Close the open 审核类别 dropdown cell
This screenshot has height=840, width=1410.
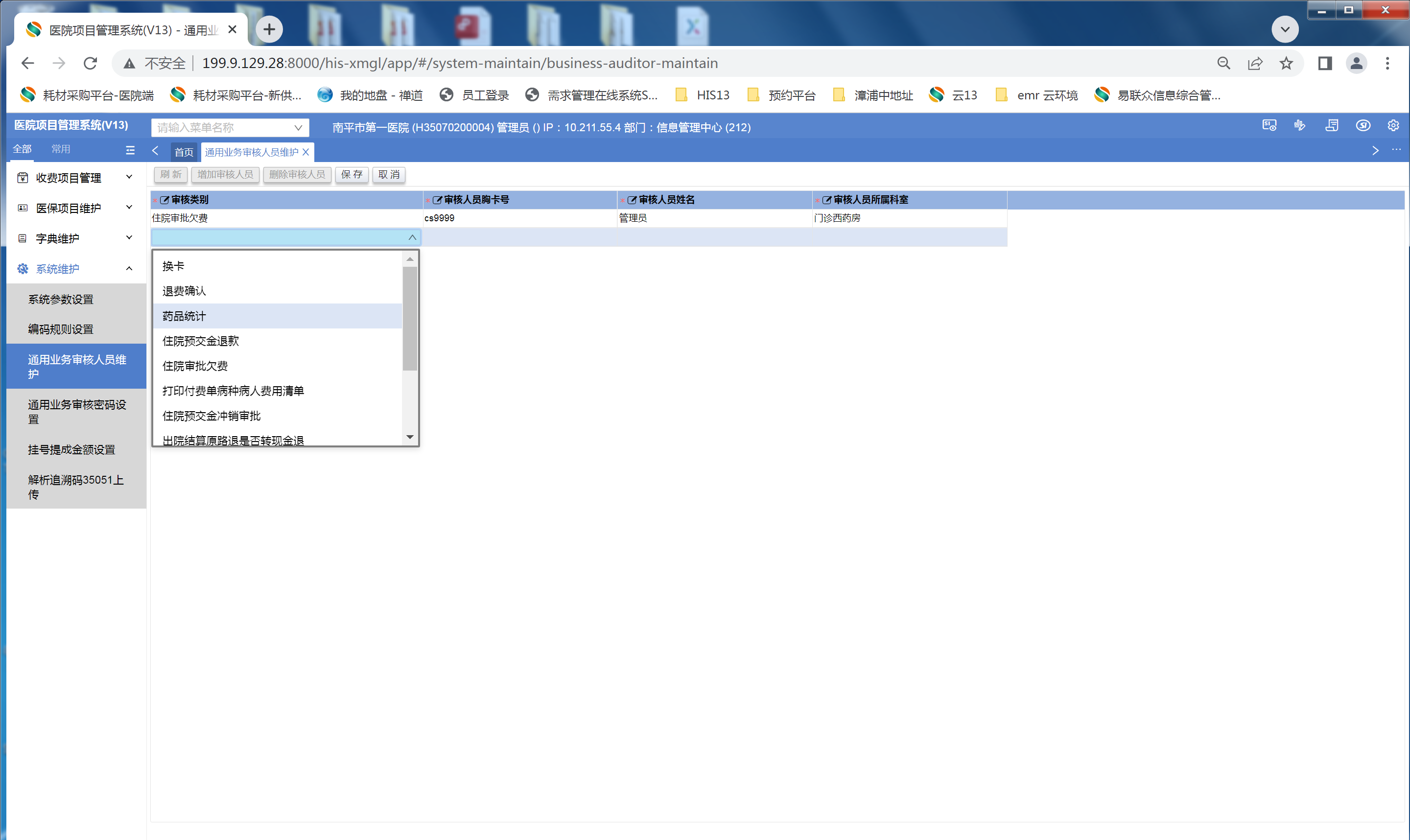click(412, 238)
